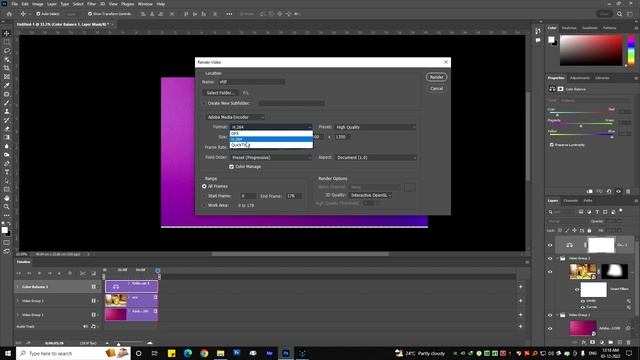Toggle the Preserve Luminosity checkbox

click(552, 145)
